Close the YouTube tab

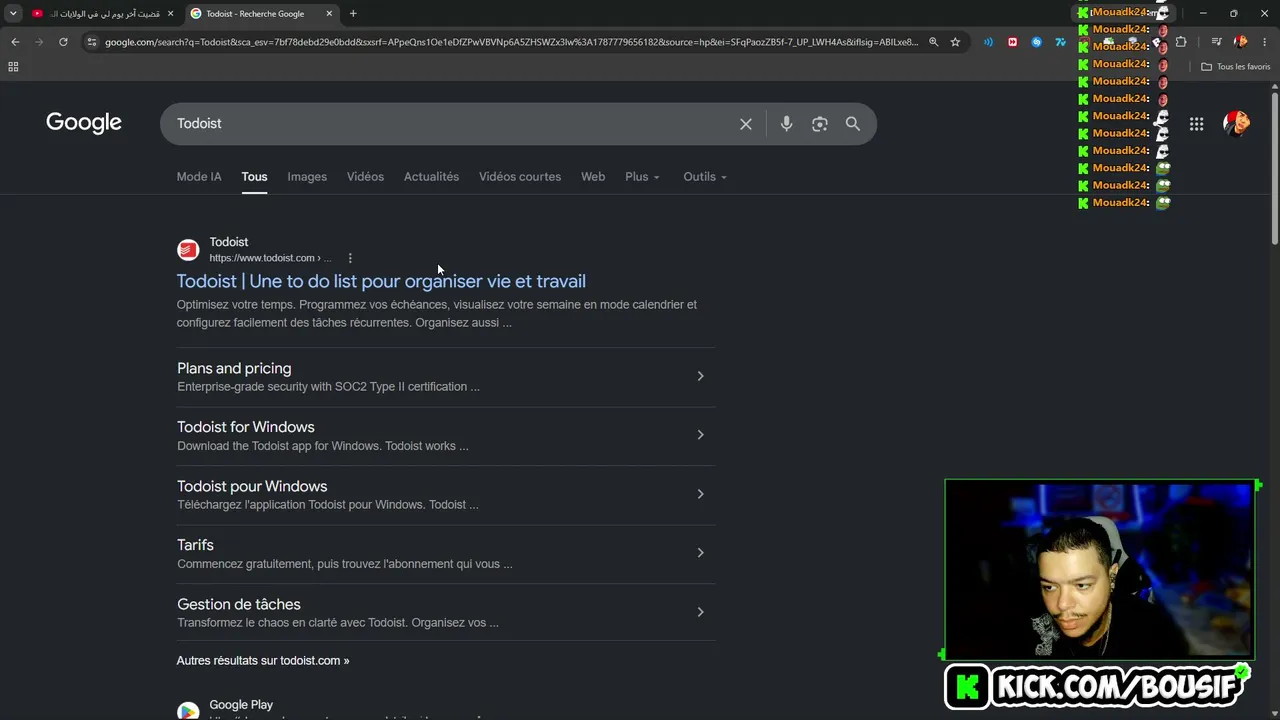click(x=170, y=14)
